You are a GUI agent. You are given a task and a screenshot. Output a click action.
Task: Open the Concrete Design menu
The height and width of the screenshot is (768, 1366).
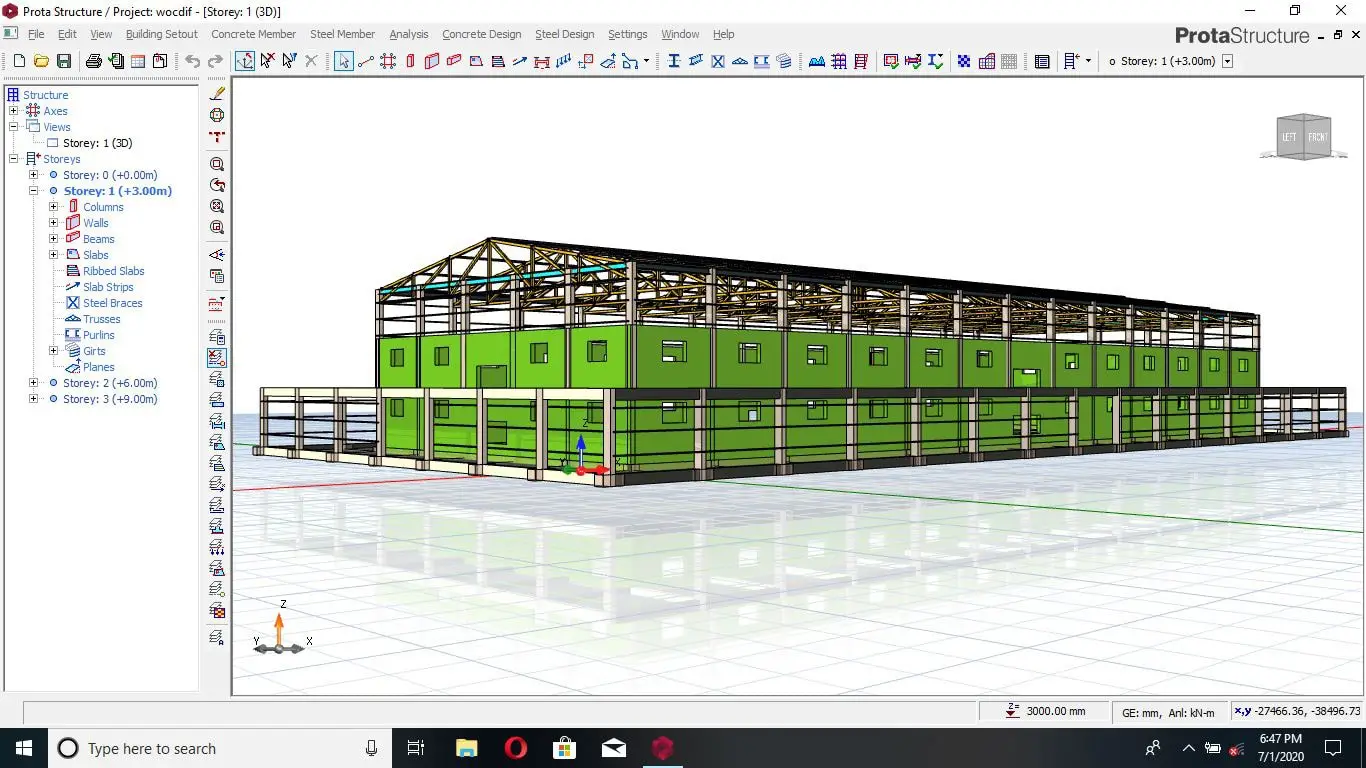tap(481, 34)
